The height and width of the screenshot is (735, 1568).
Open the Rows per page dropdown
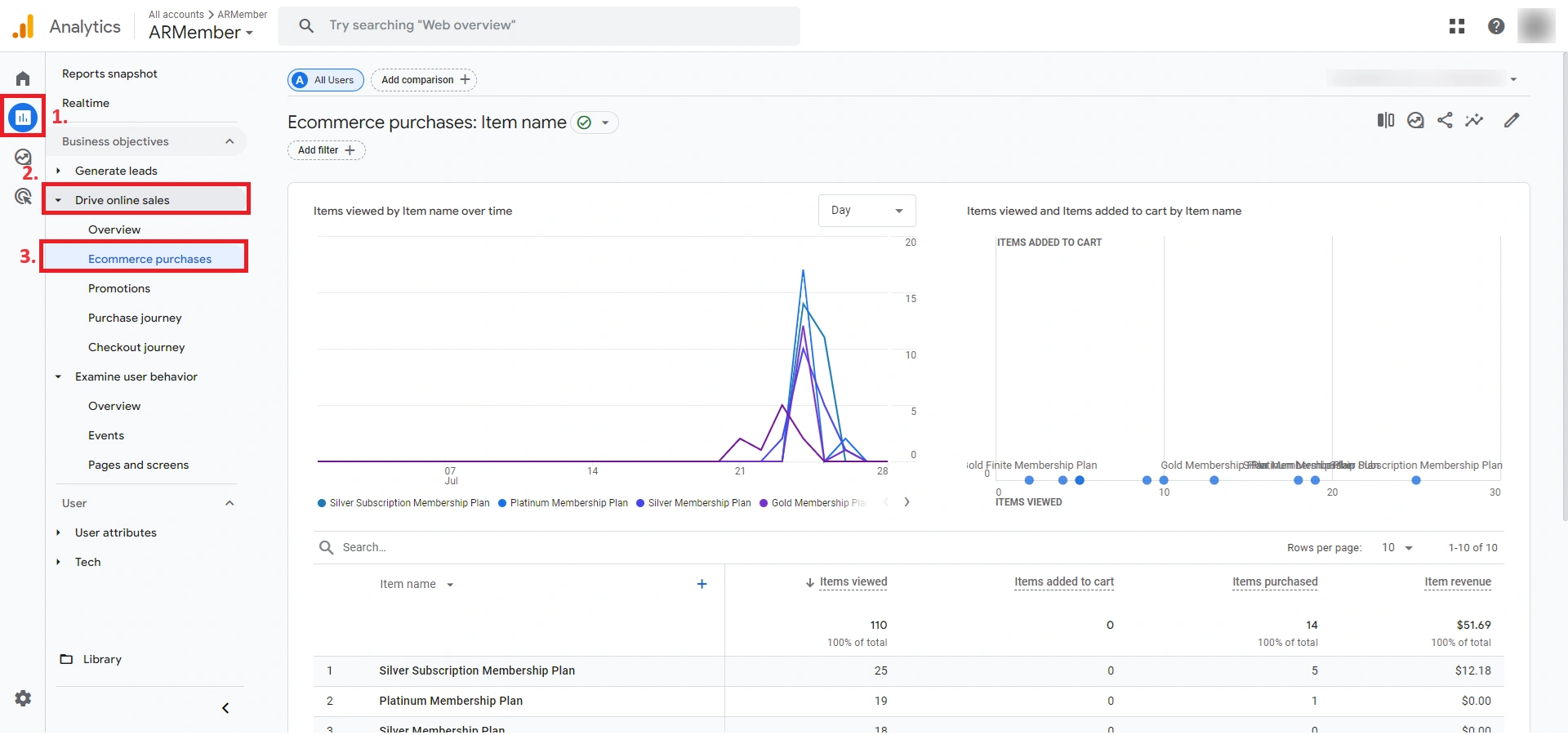tap(1396, 547)
